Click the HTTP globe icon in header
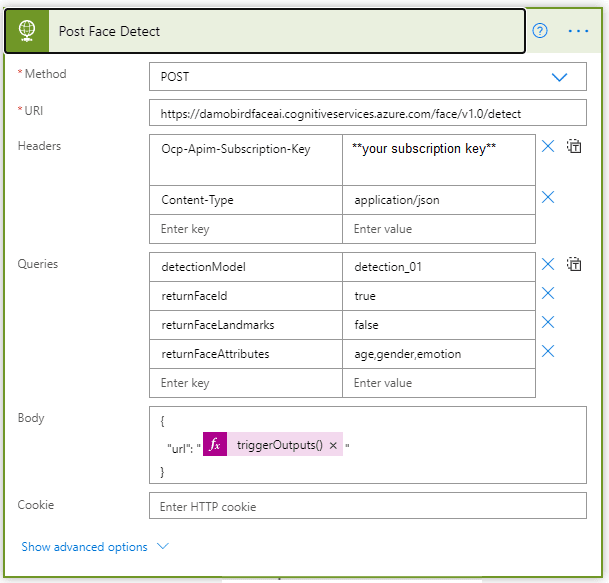Image resolution: width=609 pixels, height=583 pixels. (x=28, y=31)
